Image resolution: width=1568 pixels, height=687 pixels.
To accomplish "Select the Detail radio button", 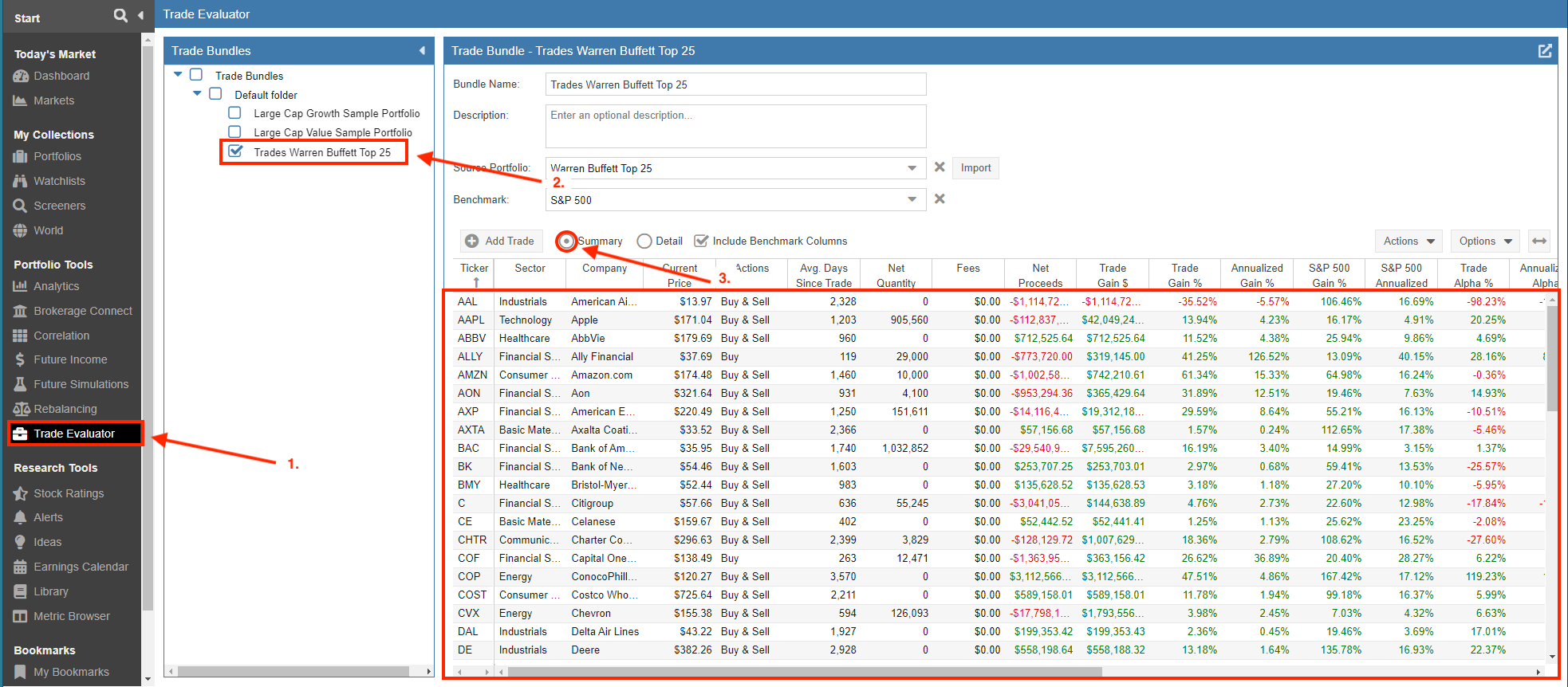I will [x=644, y=241].
